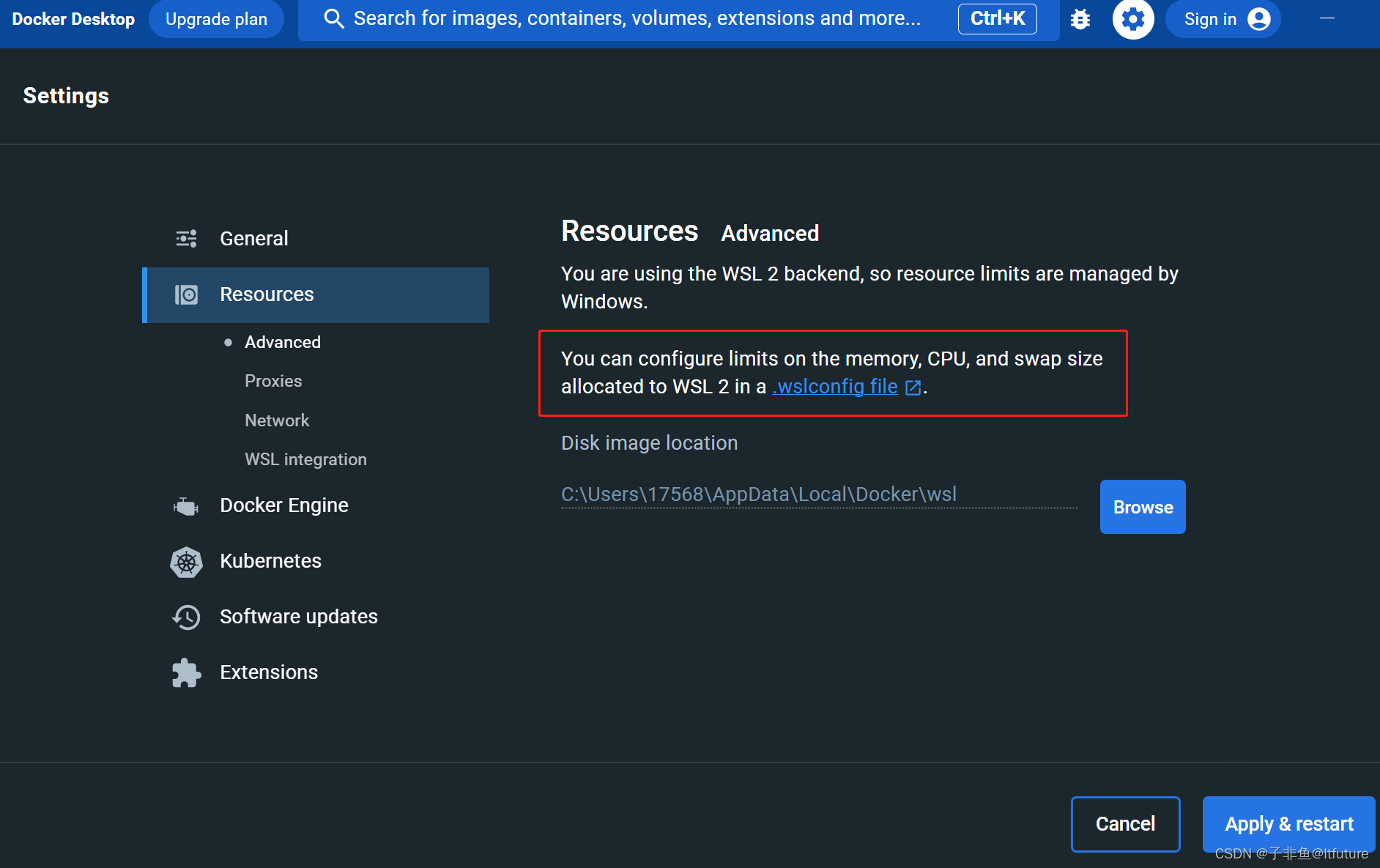Click the external link icon after .wslconfig file
1380x868 pixels.
point(913,387)
